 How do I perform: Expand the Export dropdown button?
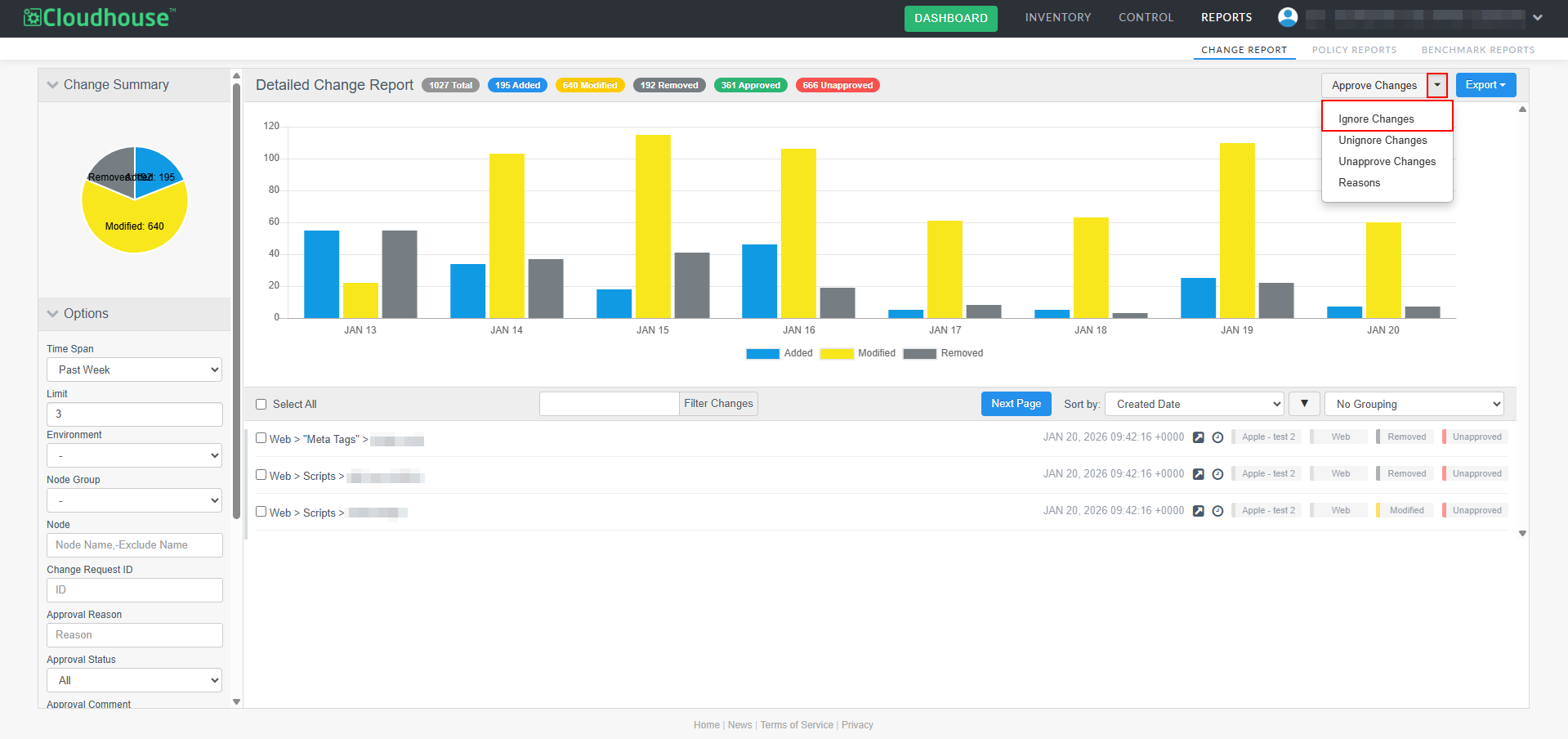pyautogui.click(x=1485, y=85)
